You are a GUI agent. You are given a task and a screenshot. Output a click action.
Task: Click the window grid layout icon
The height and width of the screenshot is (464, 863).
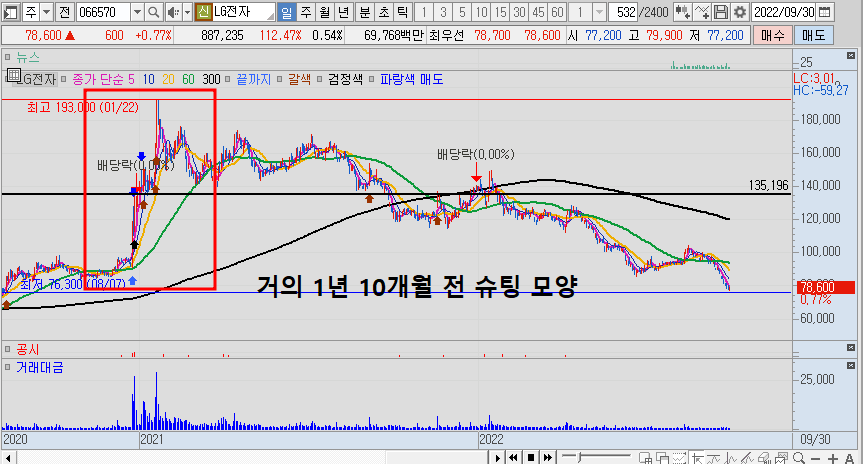[x=645, y=458]
